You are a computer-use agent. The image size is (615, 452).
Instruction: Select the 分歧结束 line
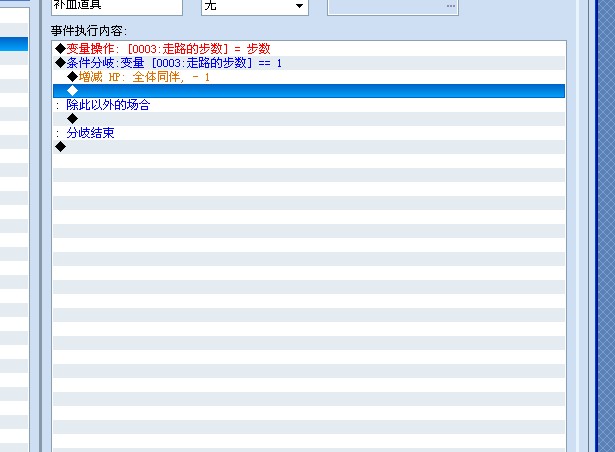[309, 133]
